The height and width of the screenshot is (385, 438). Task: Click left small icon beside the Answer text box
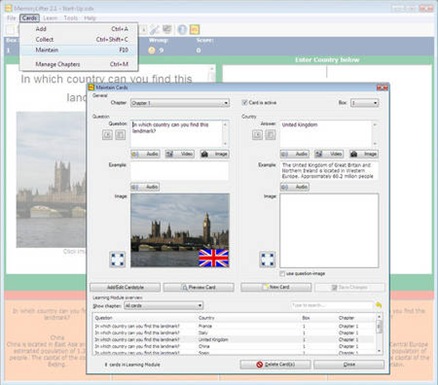click(257, 135)
